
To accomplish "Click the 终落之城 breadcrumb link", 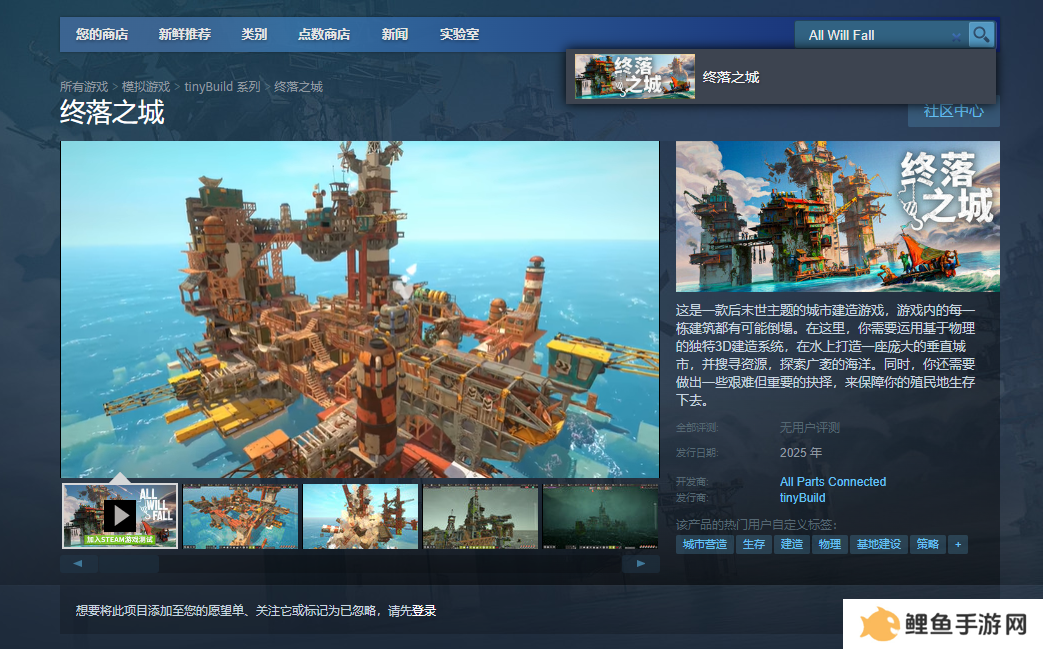I will click(298, 86).
